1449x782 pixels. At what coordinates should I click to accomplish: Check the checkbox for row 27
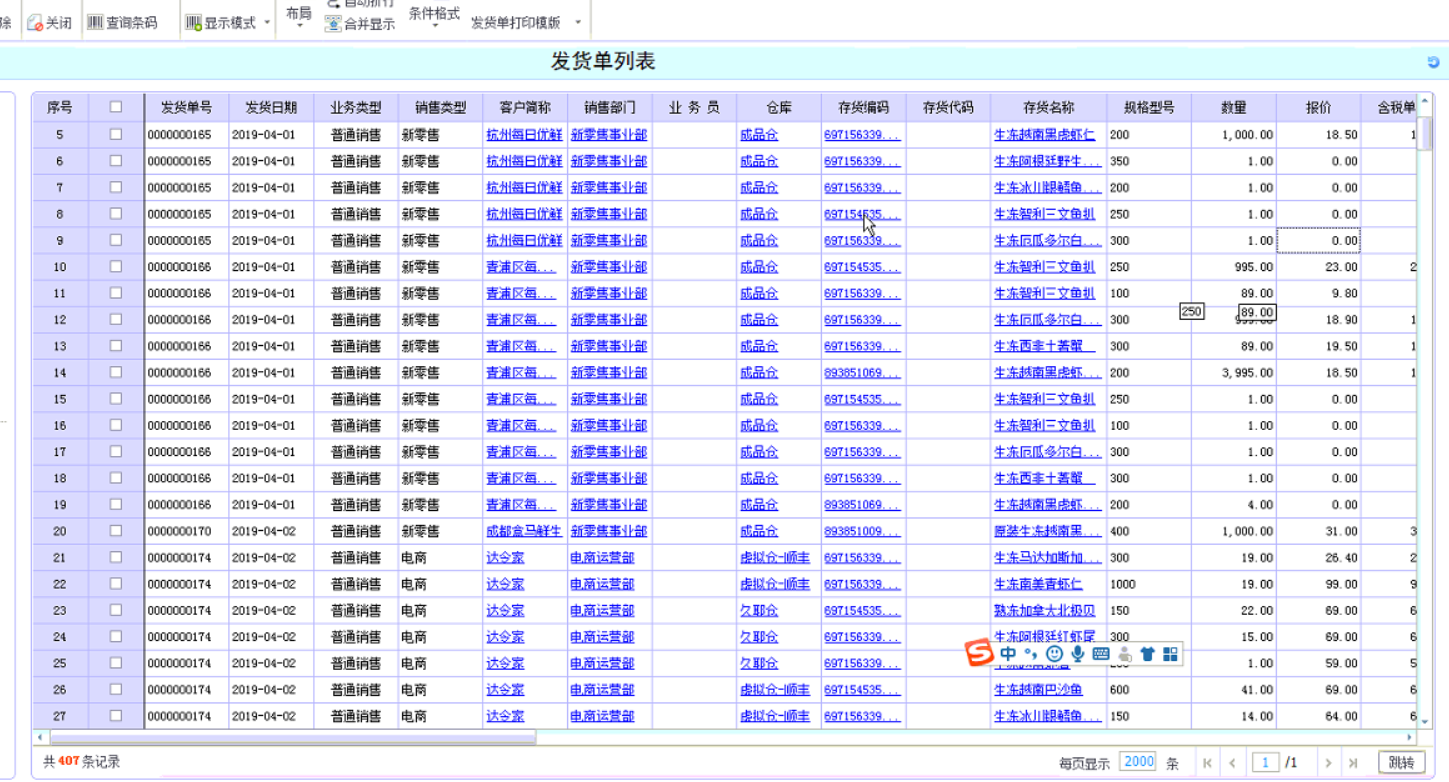coord(116,716)
